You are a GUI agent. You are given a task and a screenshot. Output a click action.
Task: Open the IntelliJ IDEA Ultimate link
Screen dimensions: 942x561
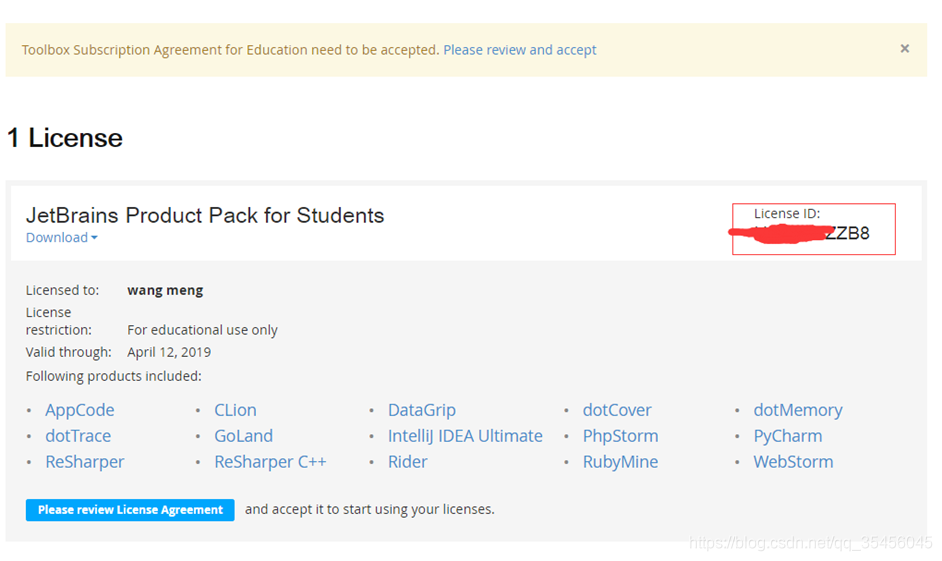click(465, 435)
